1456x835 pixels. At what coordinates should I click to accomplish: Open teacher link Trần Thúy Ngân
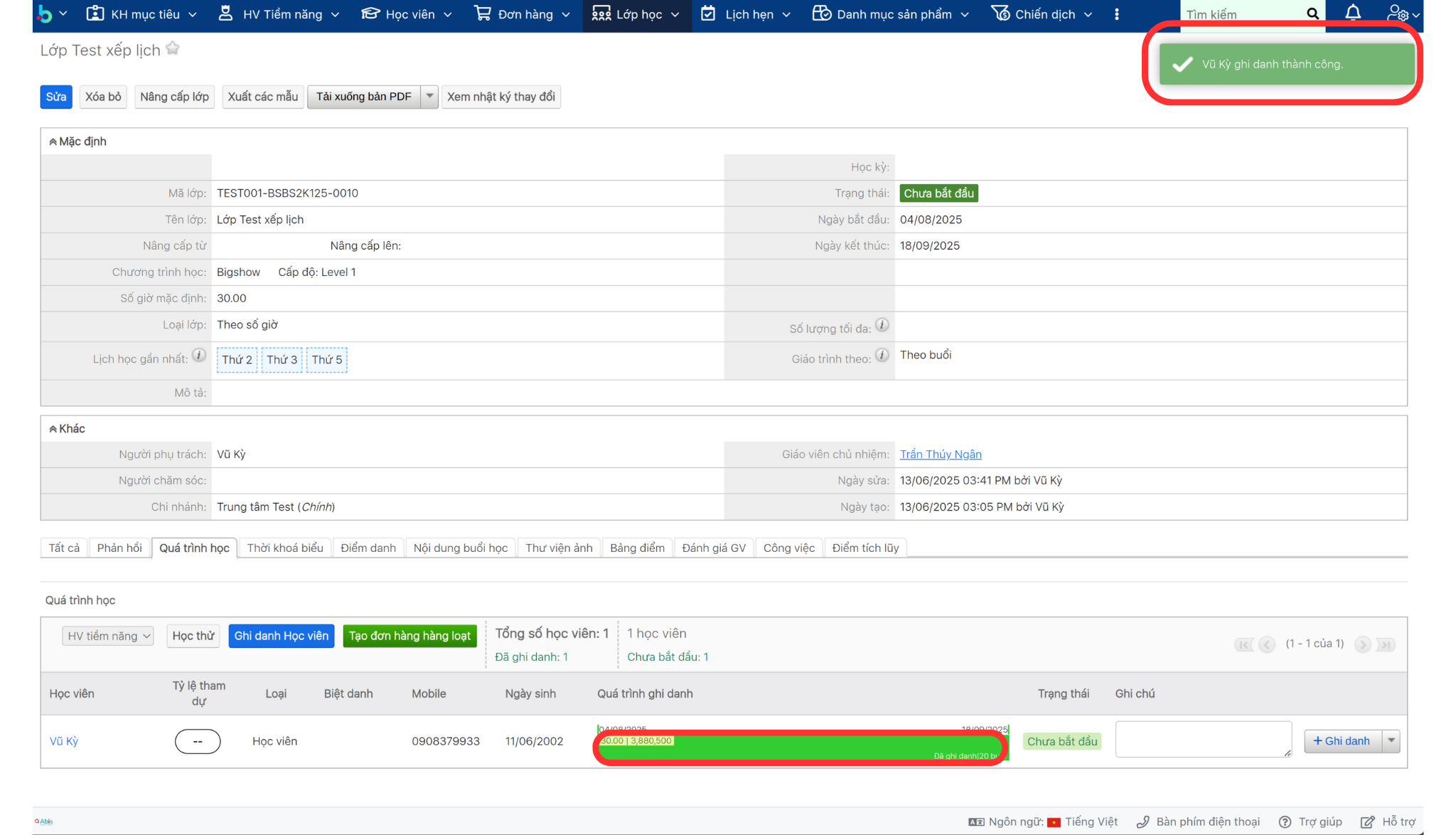click(940, 454)
